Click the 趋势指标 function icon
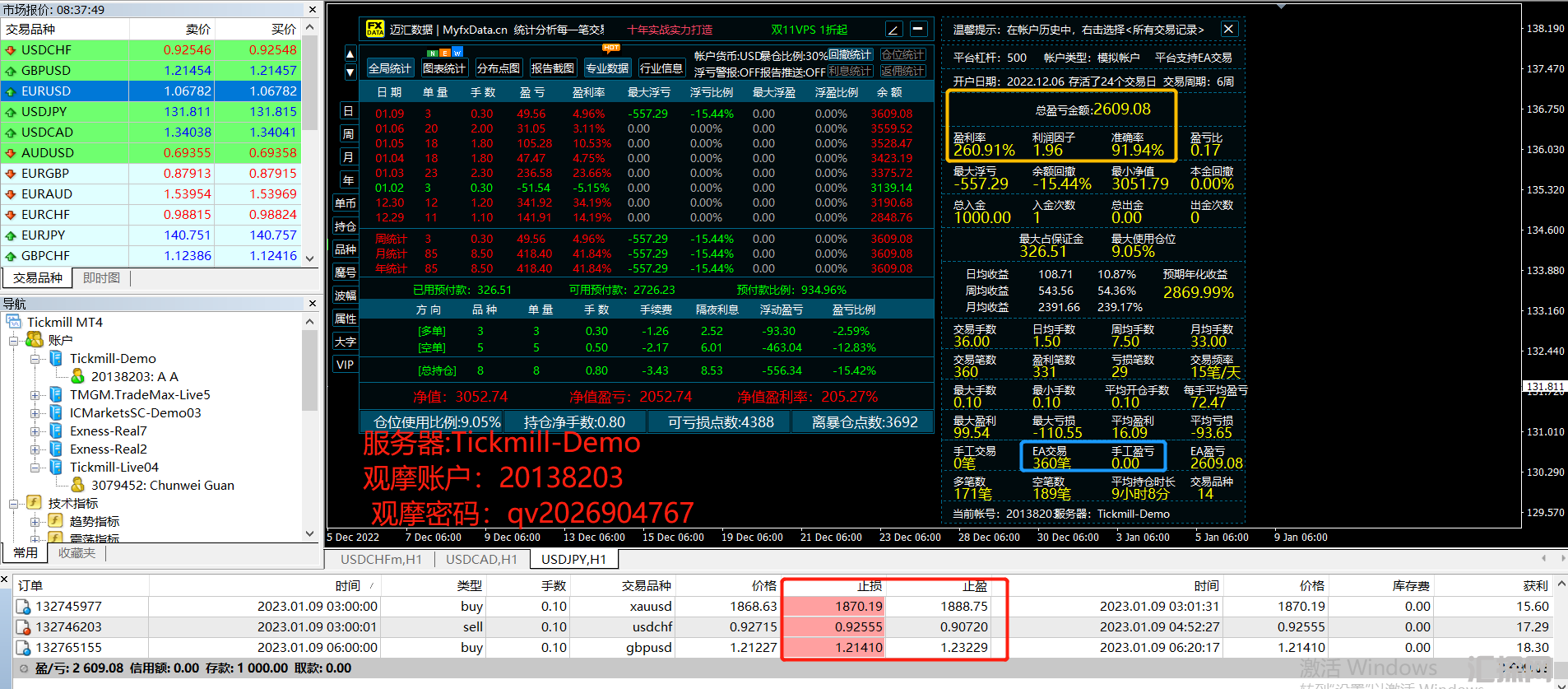Screen dimensions: 1568x689 tap(56, 521)
